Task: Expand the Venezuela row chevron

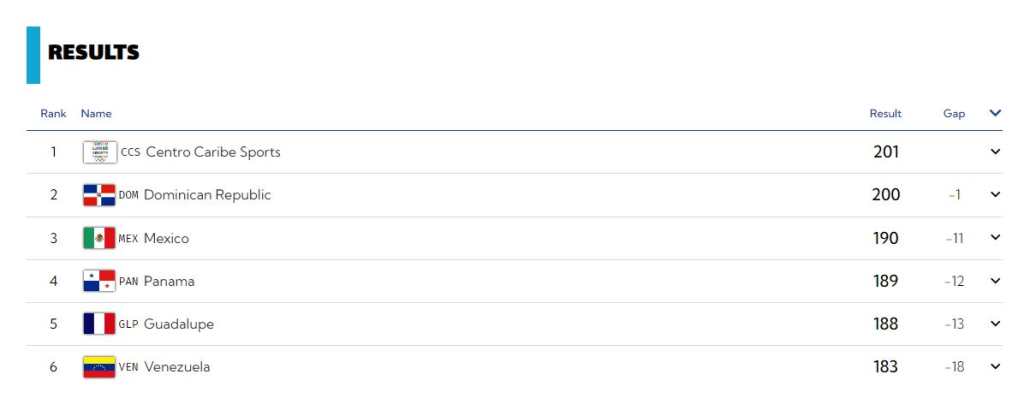Action: (995, 367)
